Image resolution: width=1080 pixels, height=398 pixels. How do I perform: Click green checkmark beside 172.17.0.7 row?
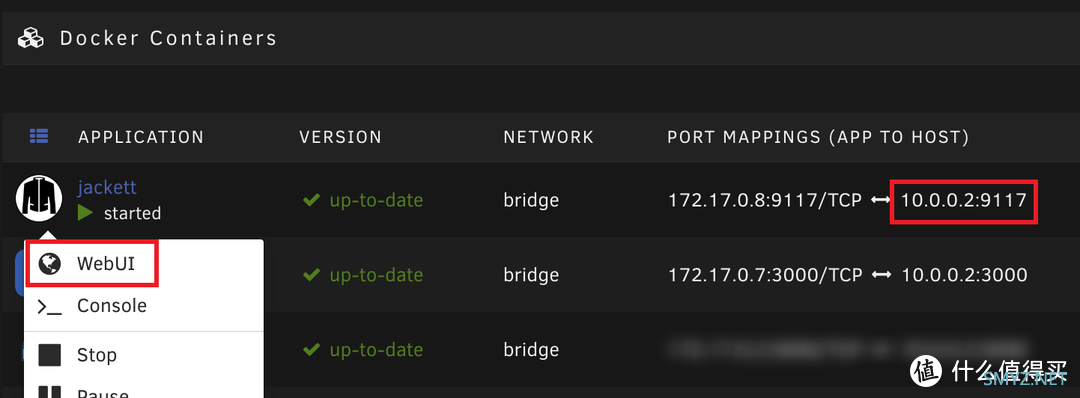tap(312, 275)
